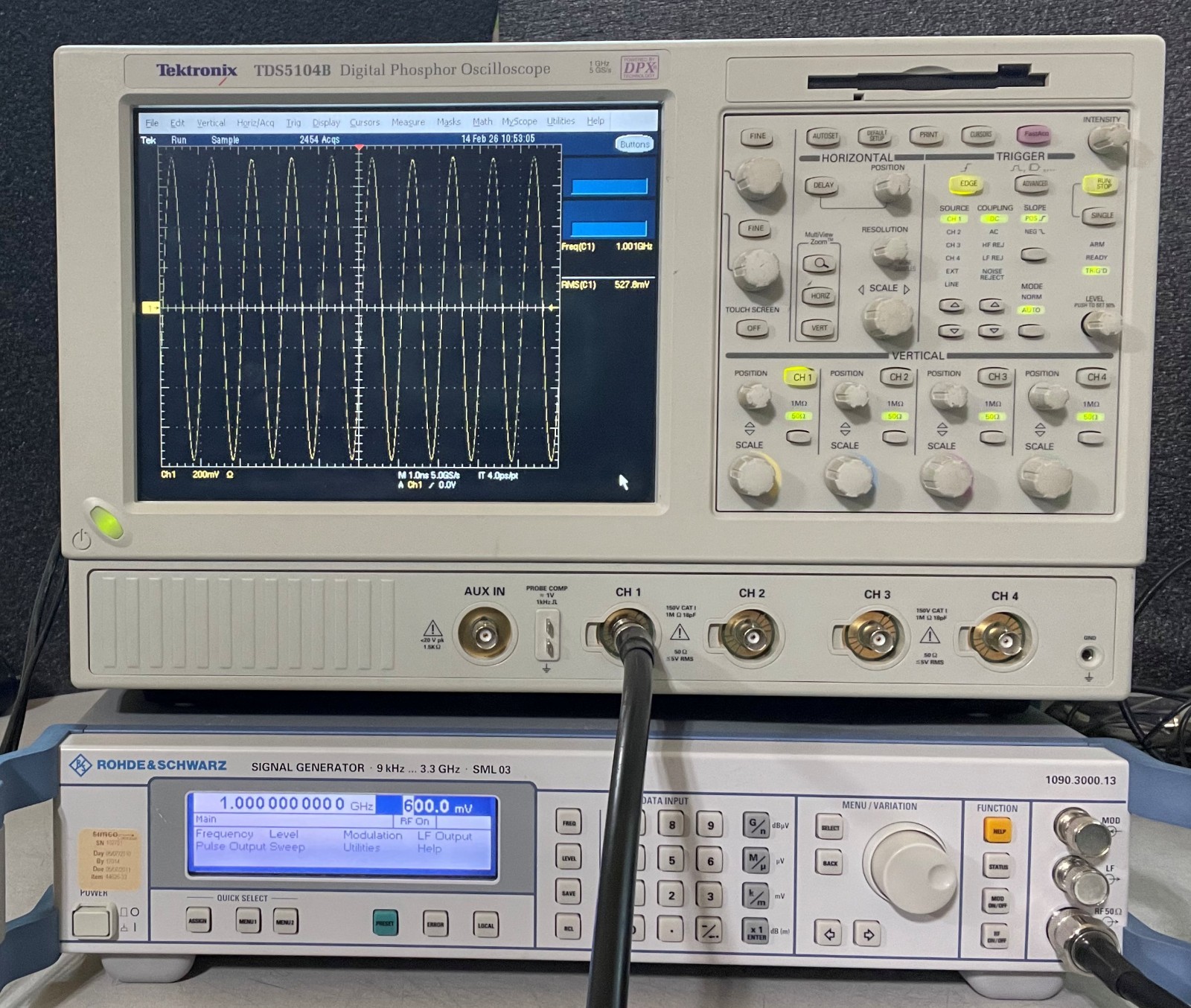Click the generator's LEVEL key
This screenshot has height=1008, width=1191.
pyautogui.click(x=569, y=858)
